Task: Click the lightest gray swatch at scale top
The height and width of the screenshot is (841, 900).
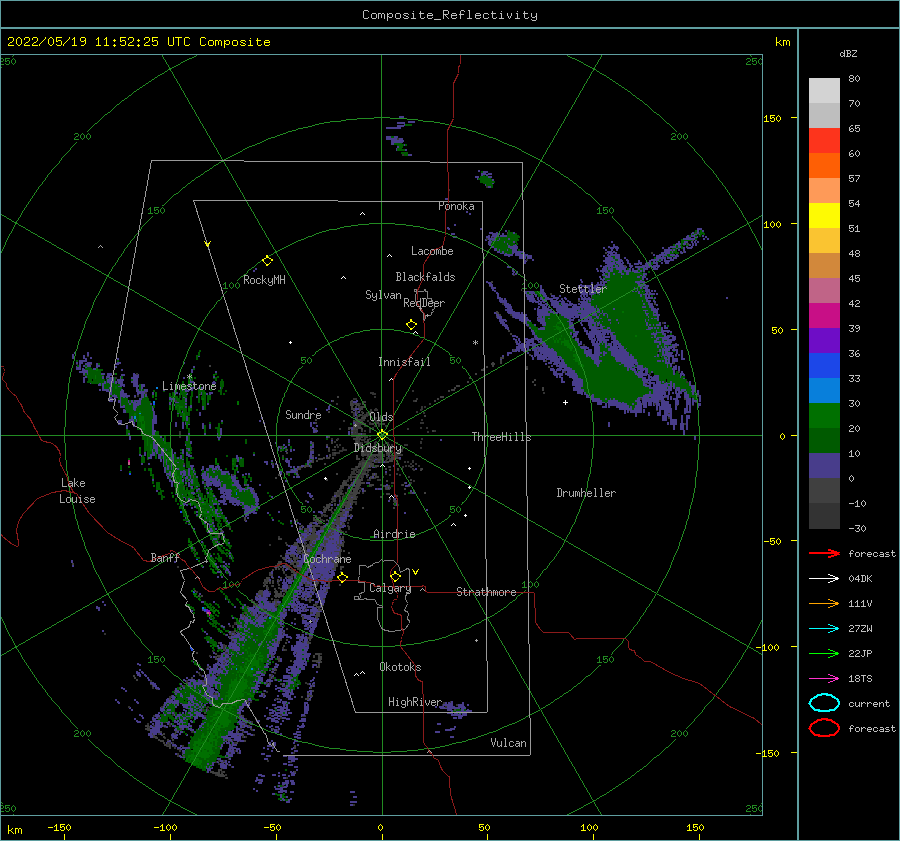Action: click(x=824, y=91)
